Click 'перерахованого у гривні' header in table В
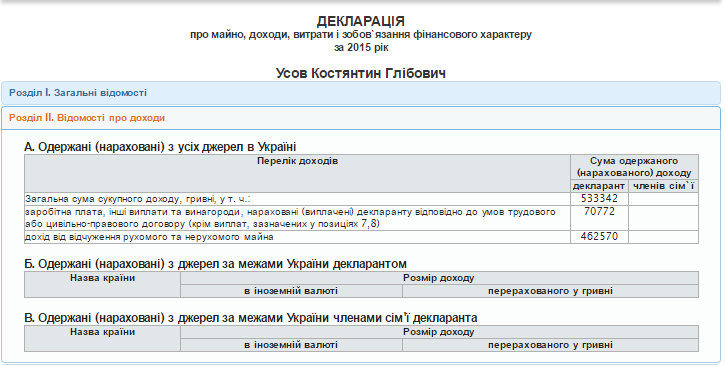Viewport: 726px width, 365px height. 550,346
